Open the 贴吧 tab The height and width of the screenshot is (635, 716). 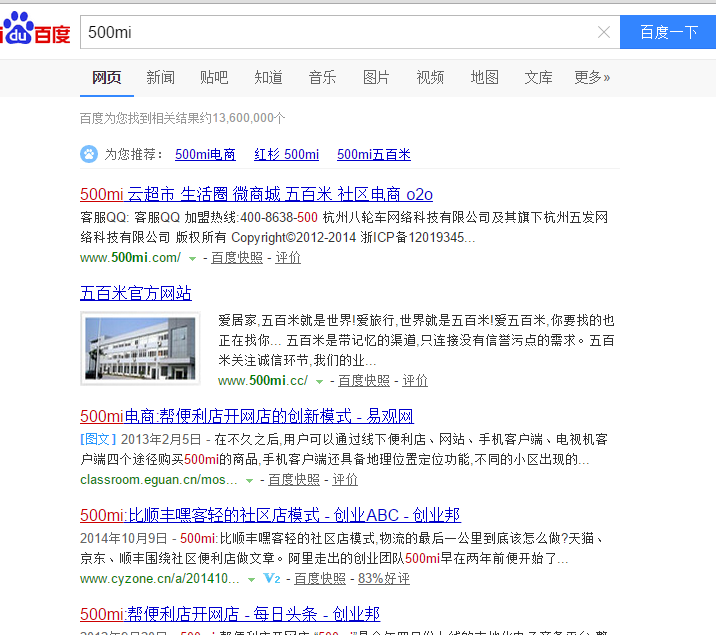pos(214,77)
